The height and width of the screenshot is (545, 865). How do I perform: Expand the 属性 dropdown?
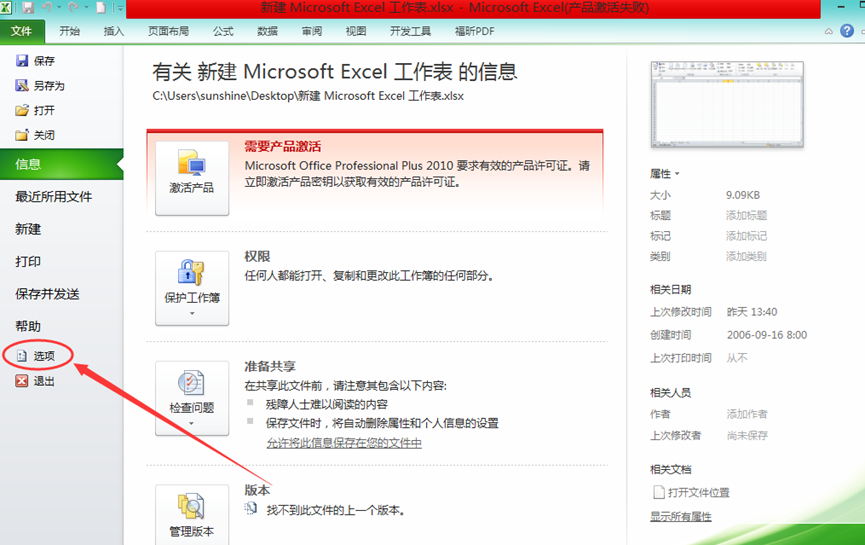coord(665,174)
